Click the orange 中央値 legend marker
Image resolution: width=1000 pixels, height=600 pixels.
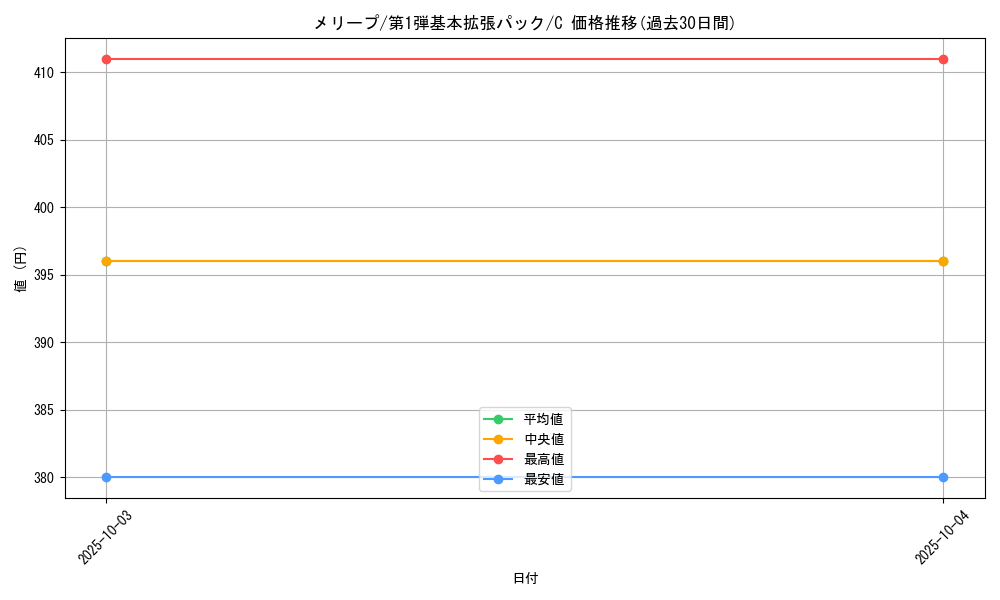(498, 439)
